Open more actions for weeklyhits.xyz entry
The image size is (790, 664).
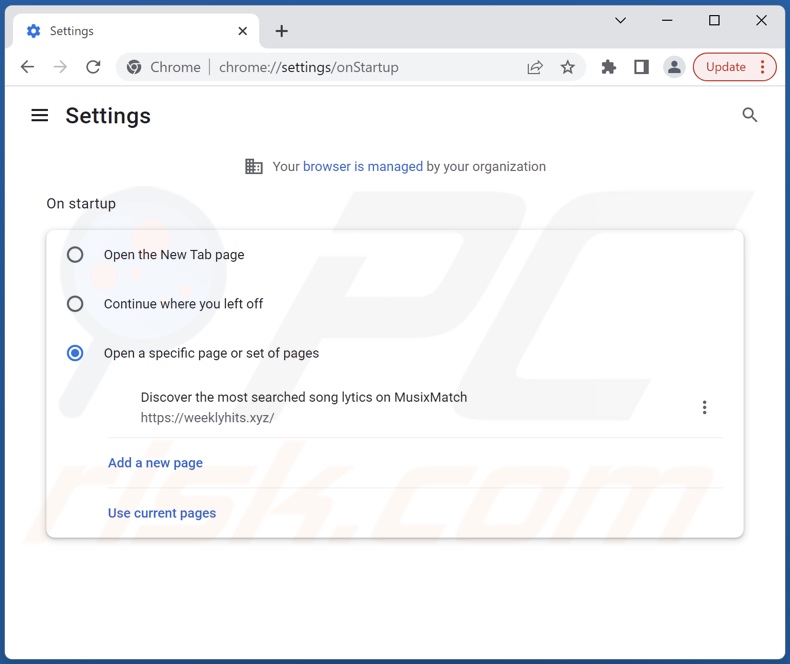point(704,407)
